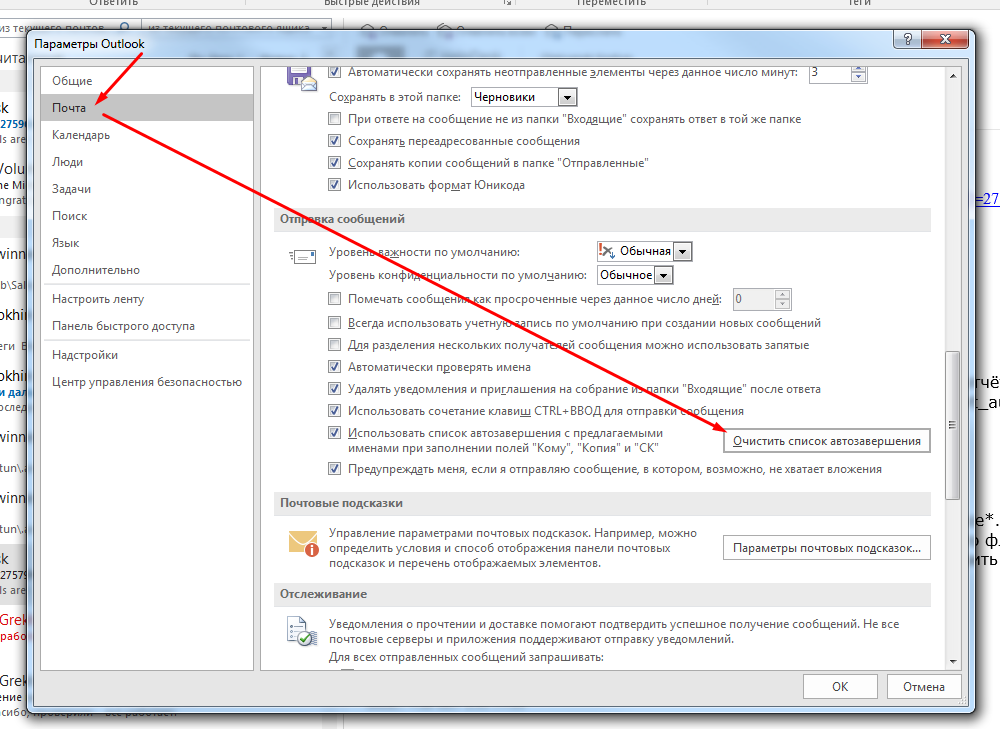This screenshot has width=1000, height=729.
Task: Increase the autosave minutes spinner
Action: coord(859,70)
